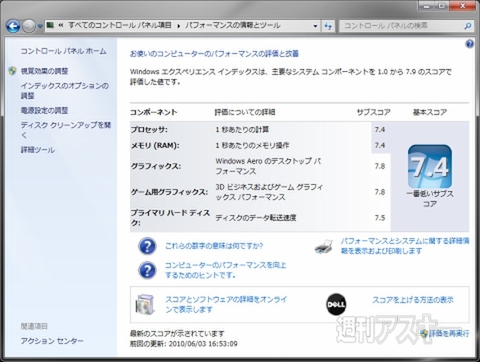
Task: Open インデックスのオプションの調整 link
Action: click(65, 91)
